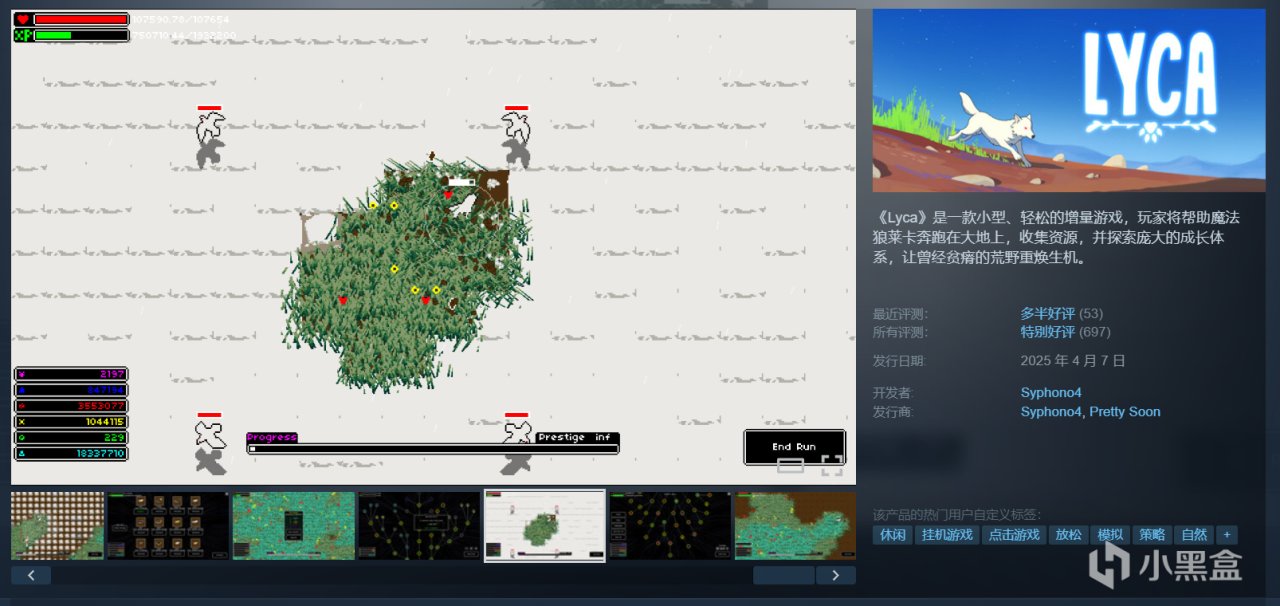
Task: Click the 18337710 cyan resource counter
Action: [70, 454]
